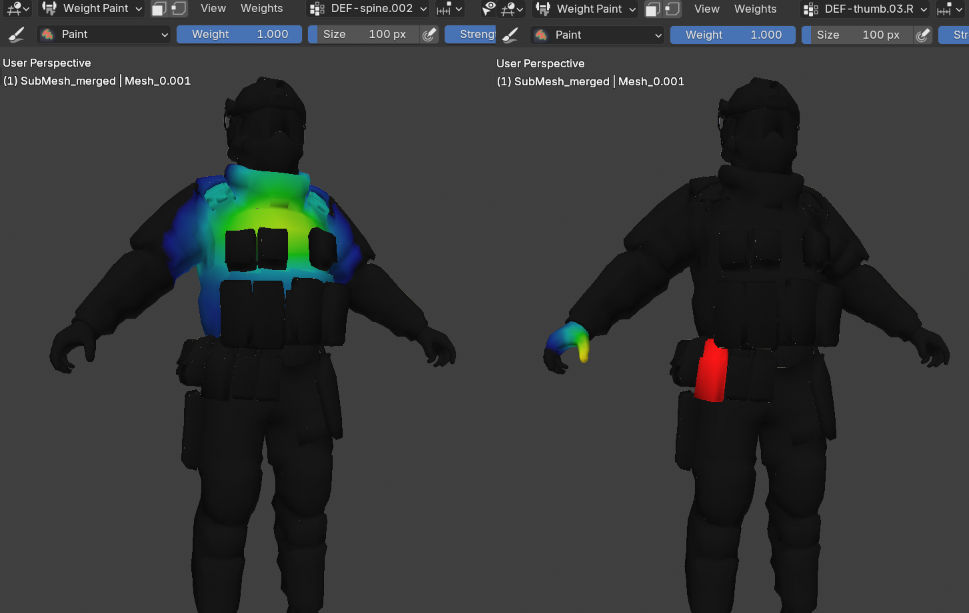
Task: Open View menu in left viewport
Action: point(213,9)
